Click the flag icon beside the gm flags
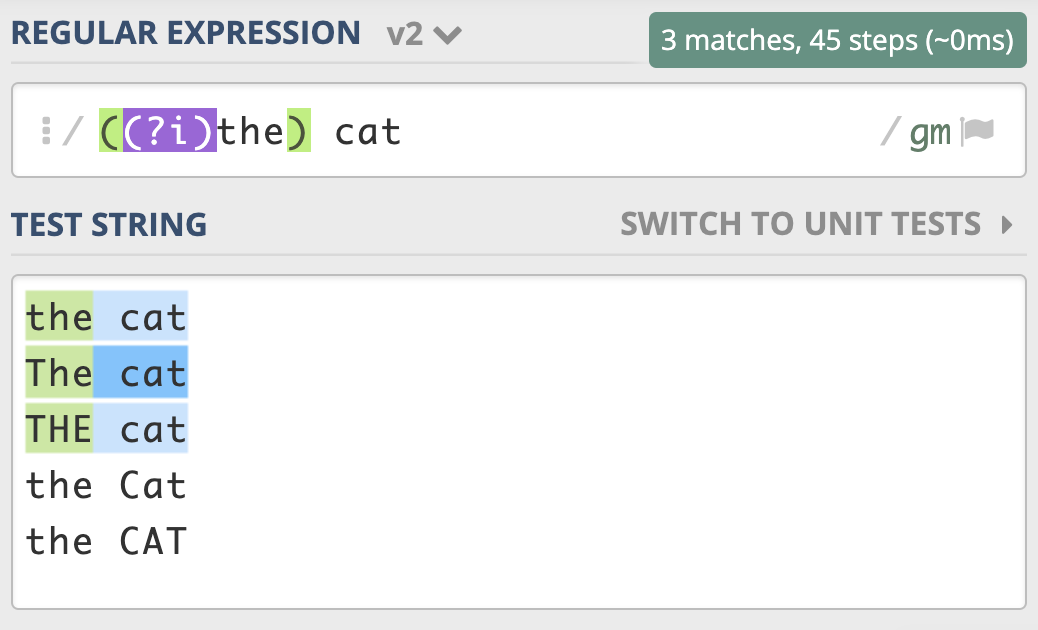Viewport: 1038px width, 630px height. (977, 132)
